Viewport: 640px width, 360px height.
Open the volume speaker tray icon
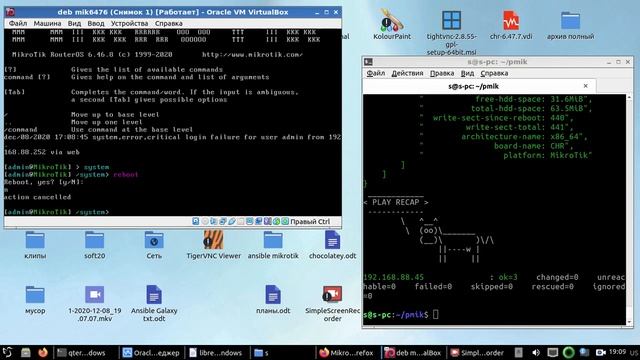536,352
